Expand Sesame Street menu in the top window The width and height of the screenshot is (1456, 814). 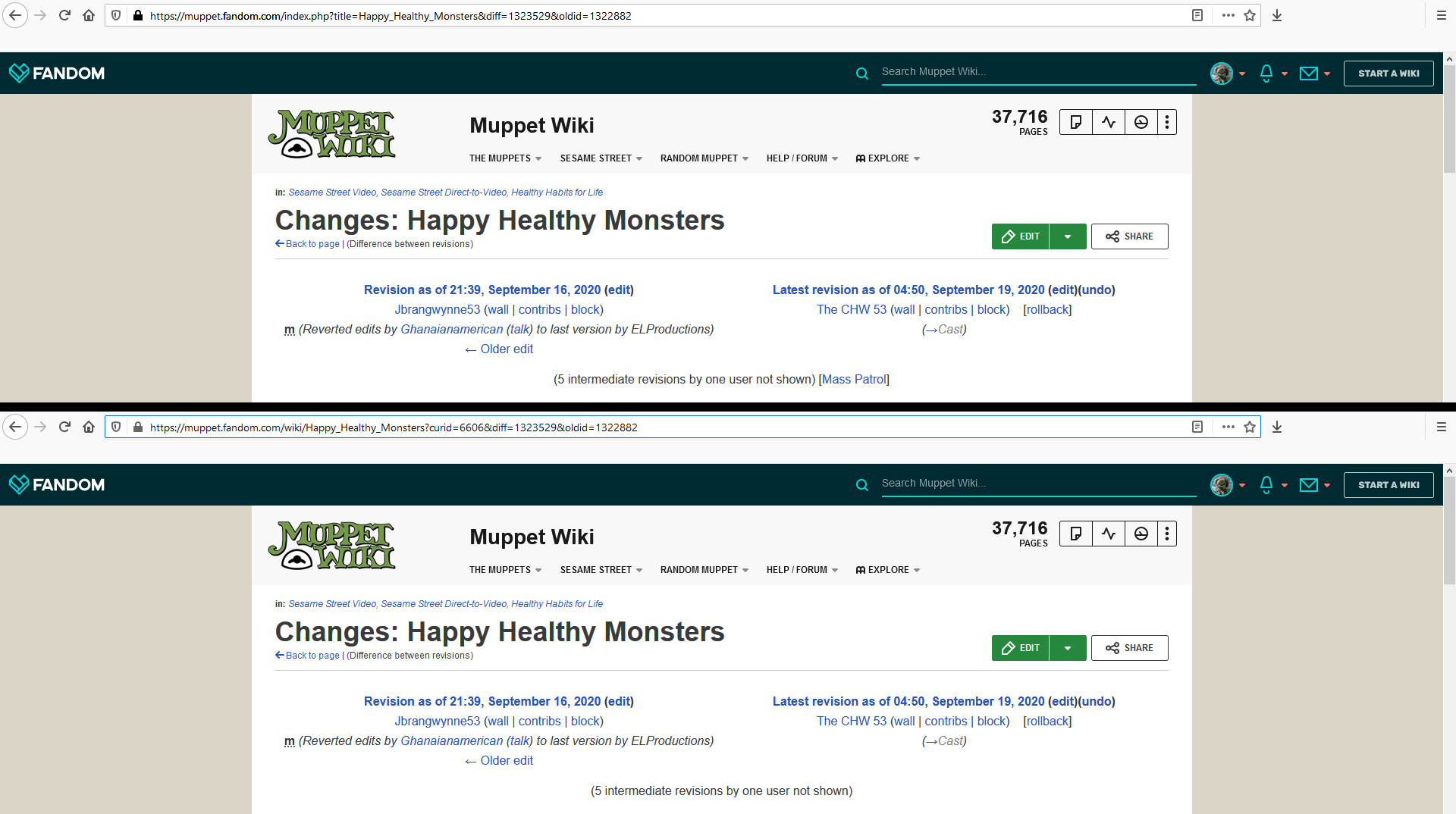pyautogui.click(x=601, y=158)
